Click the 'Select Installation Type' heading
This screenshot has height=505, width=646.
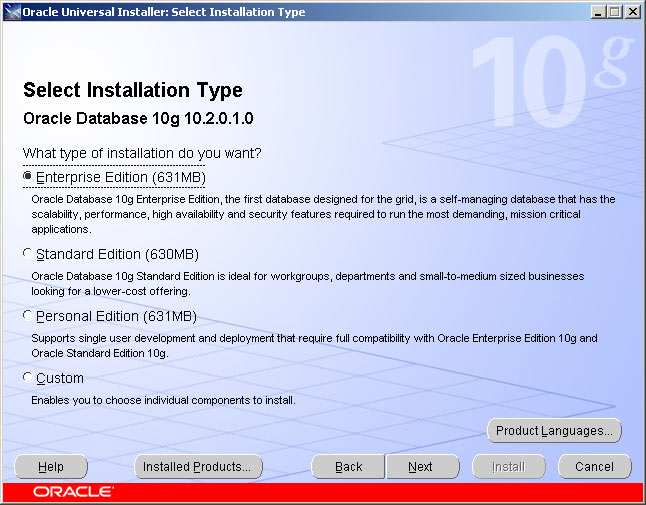pos(133,90)
